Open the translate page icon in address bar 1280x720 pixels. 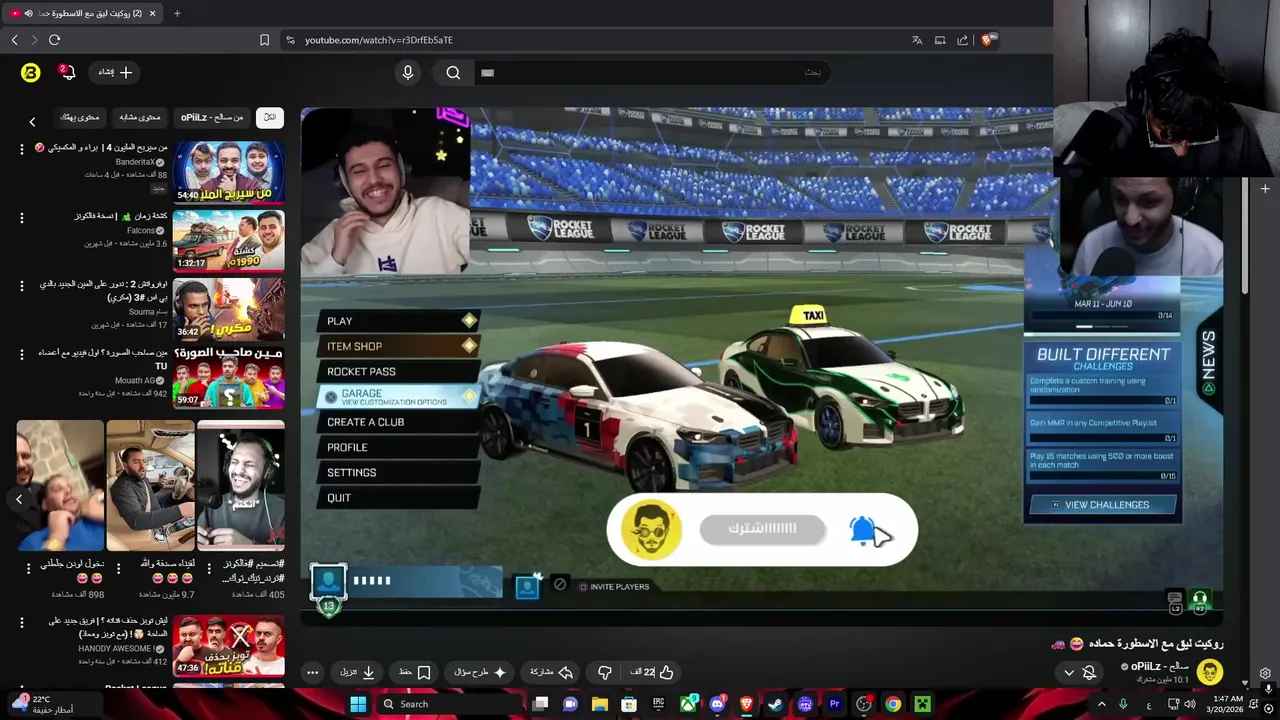917,40
